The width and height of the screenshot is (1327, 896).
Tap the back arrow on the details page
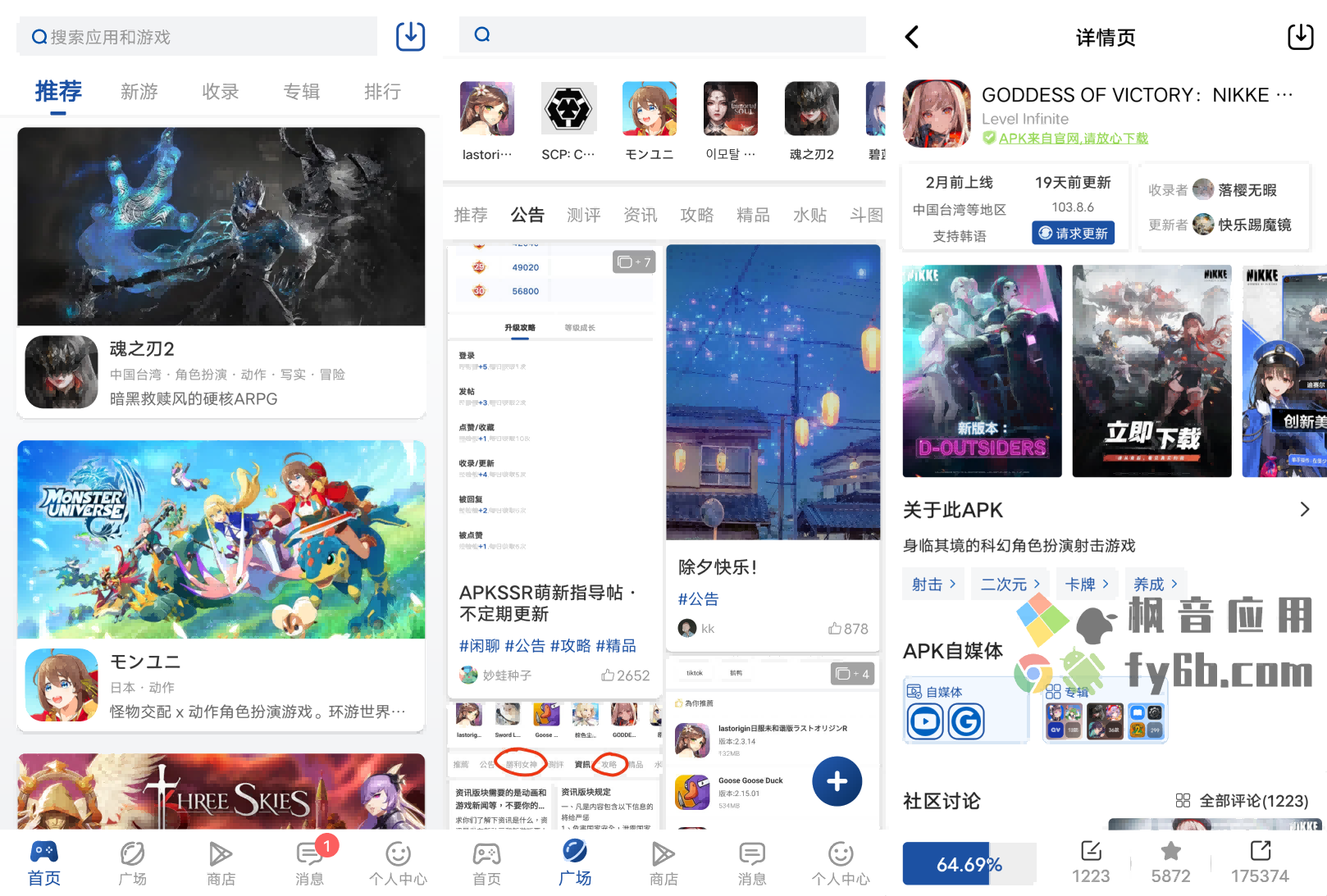tap(912, 37)
